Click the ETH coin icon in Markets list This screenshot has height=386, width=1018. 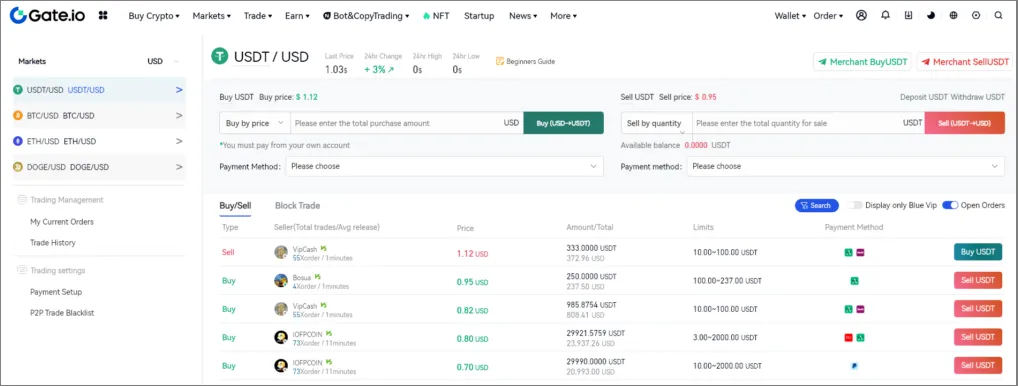[x=18, y=141]
